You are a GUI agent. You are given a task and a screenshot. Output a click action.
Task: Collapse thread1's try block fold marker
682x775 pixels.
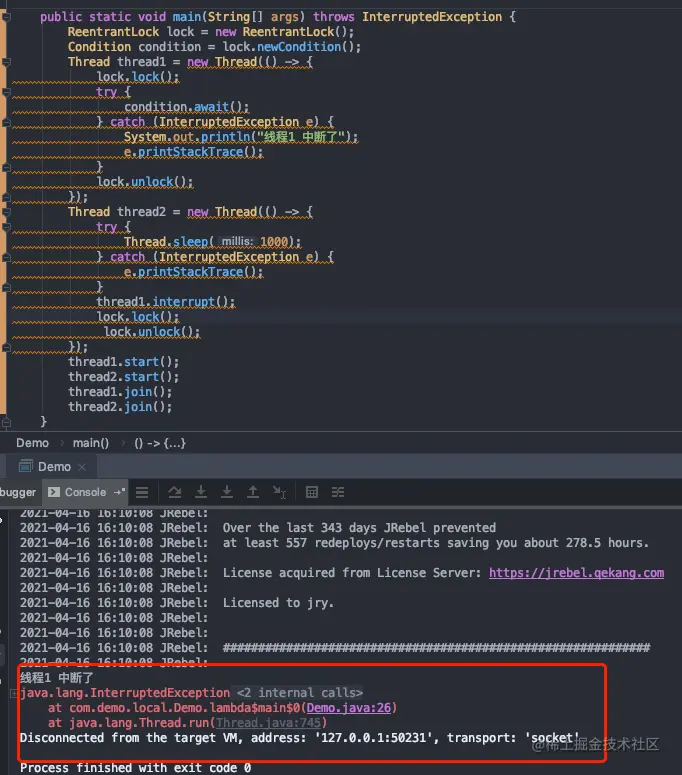coord(6,92)
